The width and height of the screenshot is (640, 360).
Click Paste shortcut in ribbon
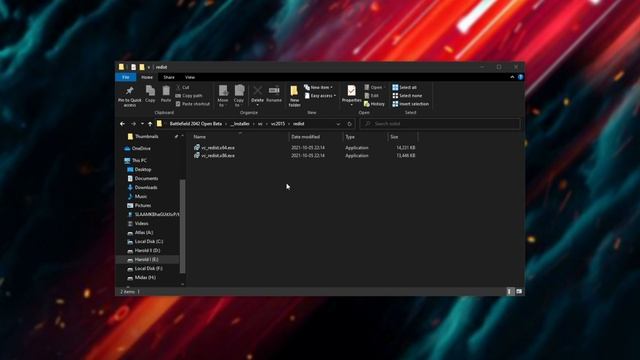[193, 104]
